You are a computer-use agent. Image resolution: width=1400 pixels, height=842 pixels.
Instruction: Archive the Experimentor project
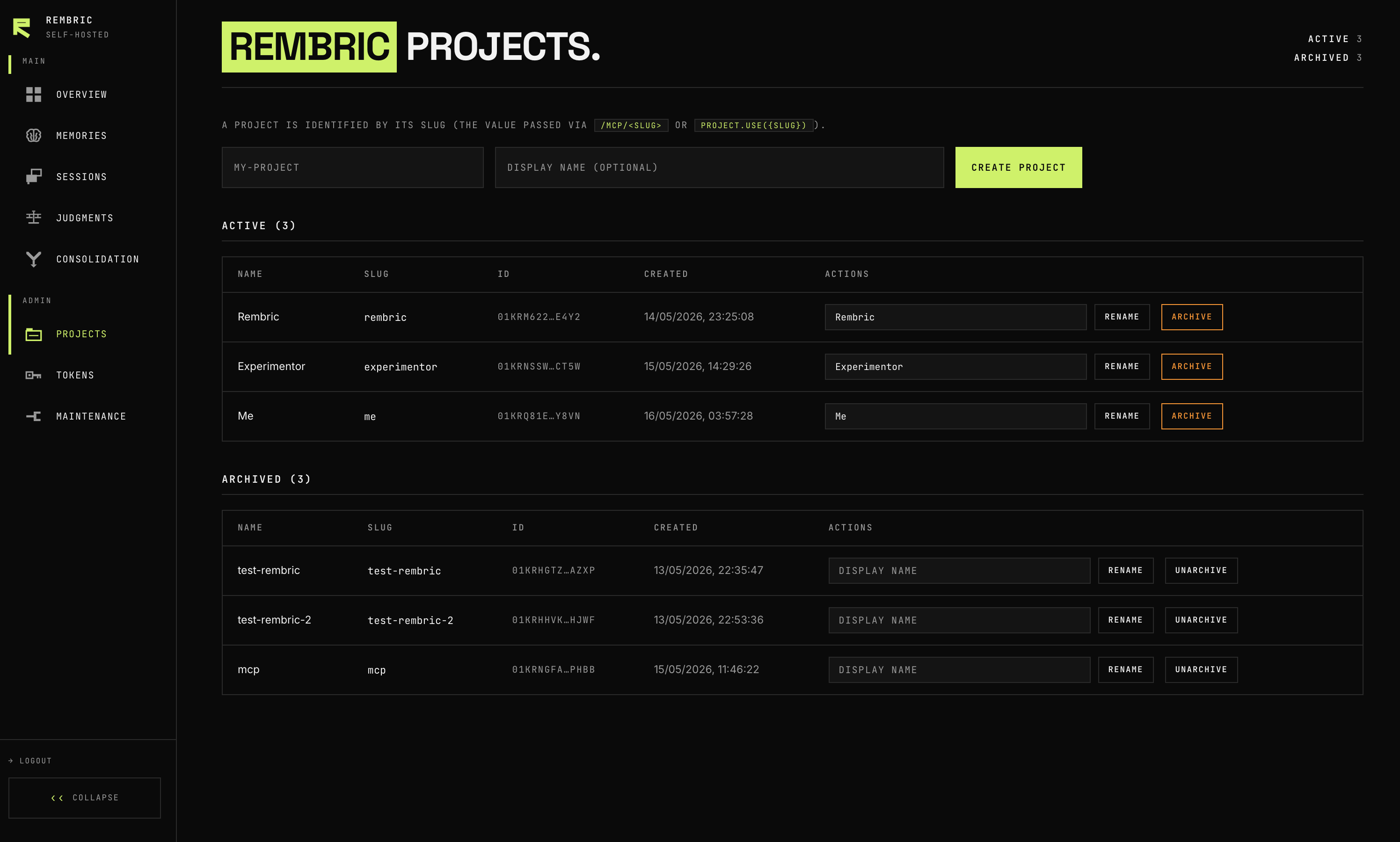1192,367
